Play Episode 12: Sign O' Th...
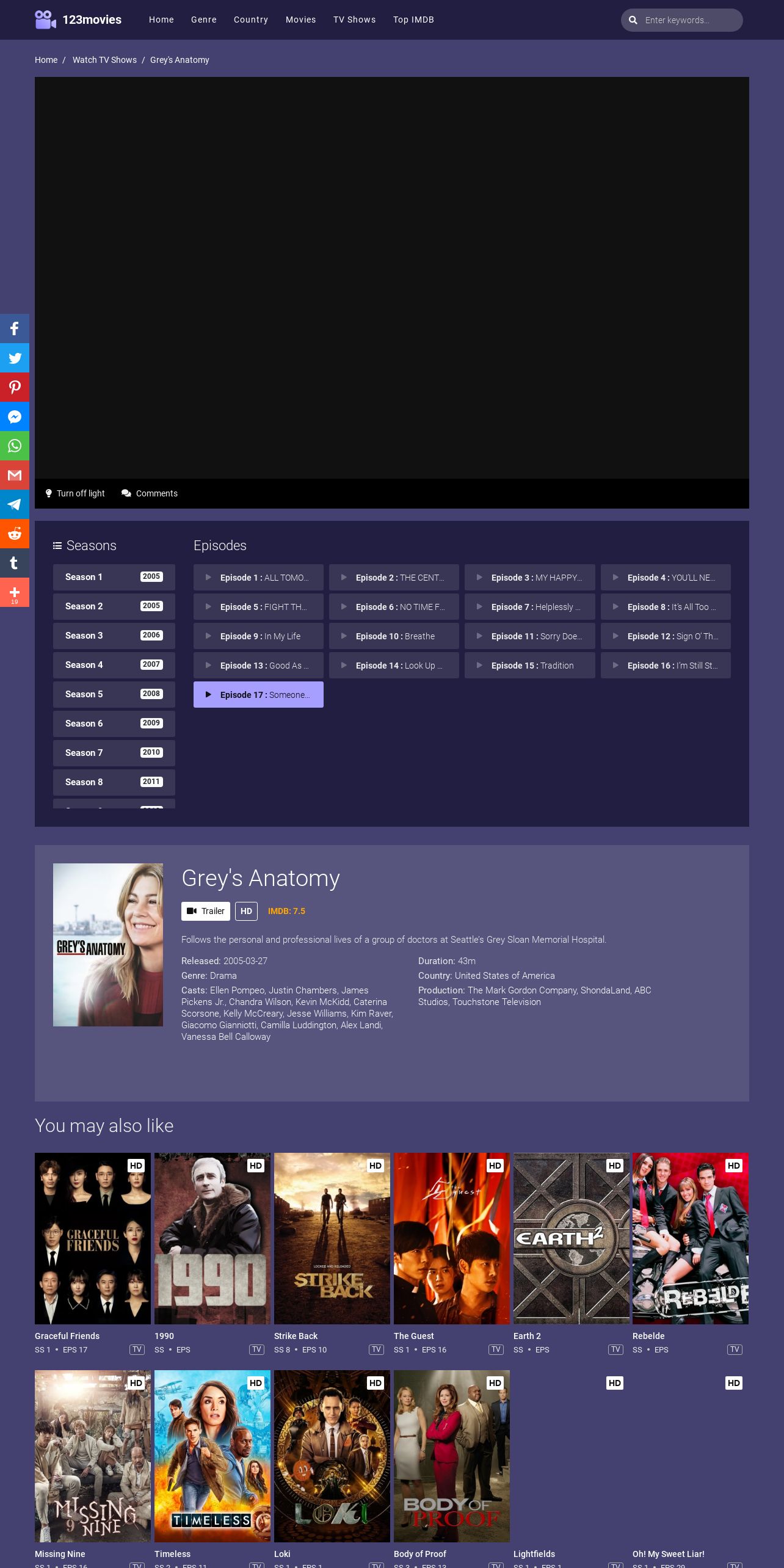The width and height of the screenshot is (784, 1568). pyautogui.click(x=666, y=636)
